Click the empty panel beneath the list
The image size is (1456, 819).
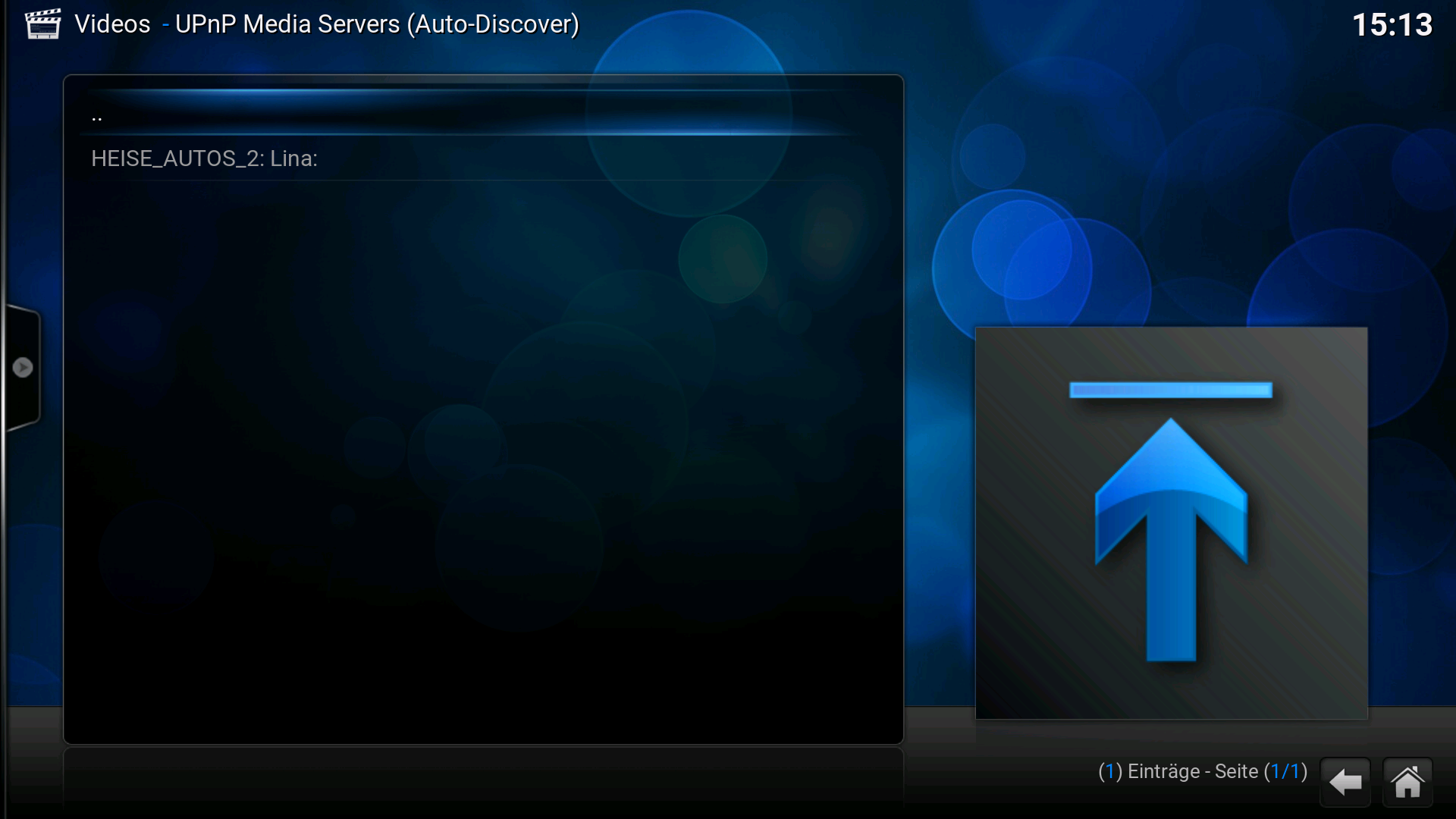click(x=483, y=777)
